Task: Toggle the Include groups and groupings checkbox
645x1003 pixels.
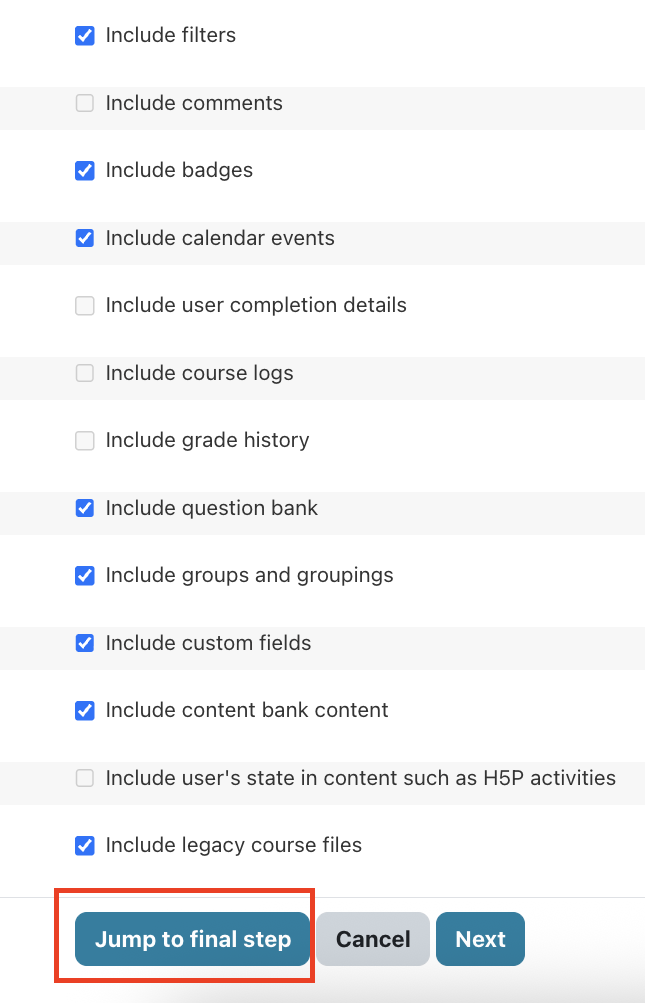Action: click(x=85, y=576)
